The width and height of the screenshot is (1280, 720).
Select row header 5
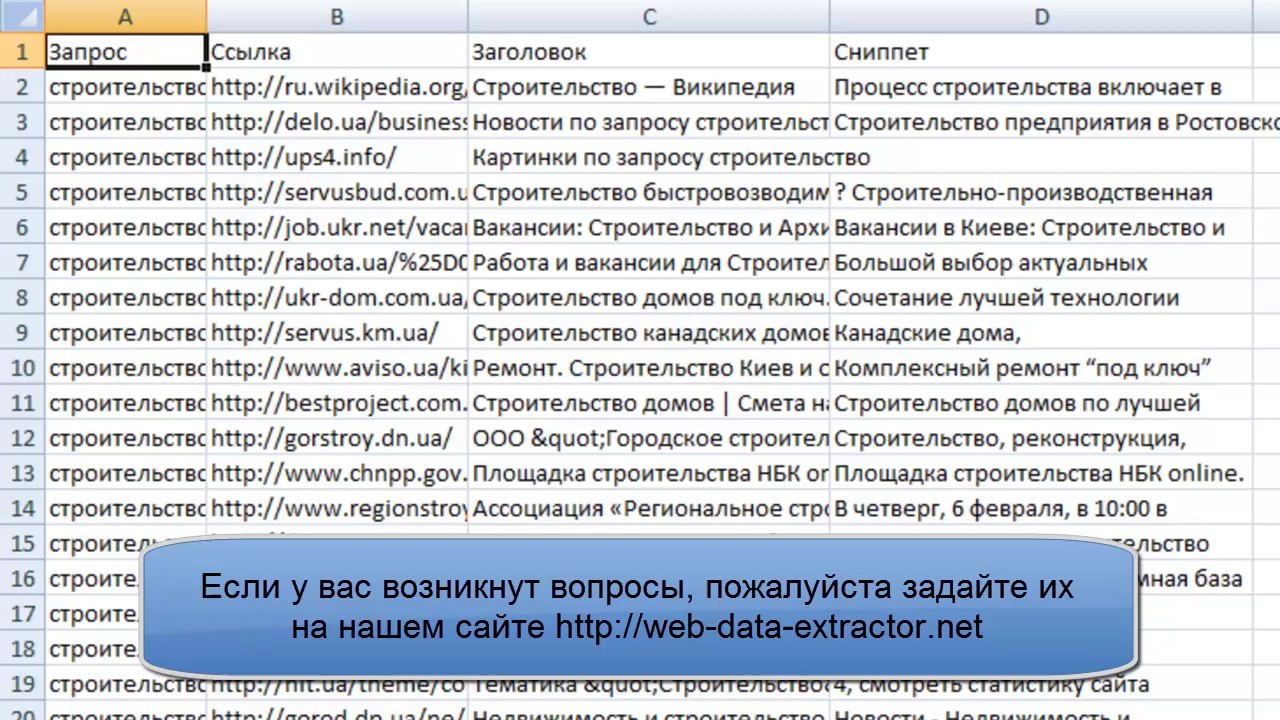pos(22,192)
